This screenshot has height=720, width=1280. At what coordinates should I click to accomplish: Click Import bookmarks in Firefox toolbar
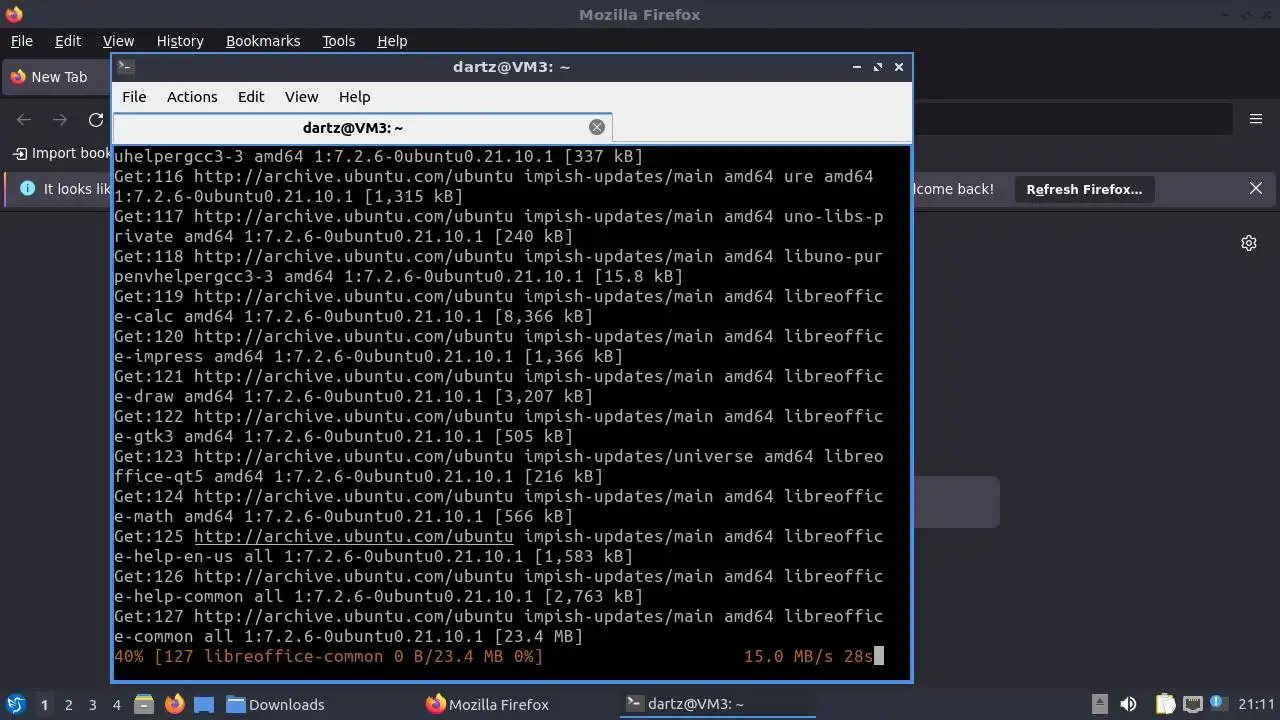[x=62, y=153]
